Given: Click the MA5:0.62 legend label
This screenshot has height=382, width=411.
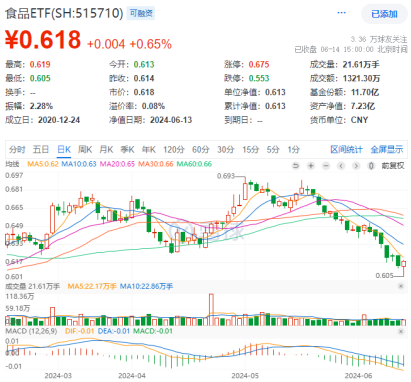Looking at the screenshot, I should [x=43, y=164].
